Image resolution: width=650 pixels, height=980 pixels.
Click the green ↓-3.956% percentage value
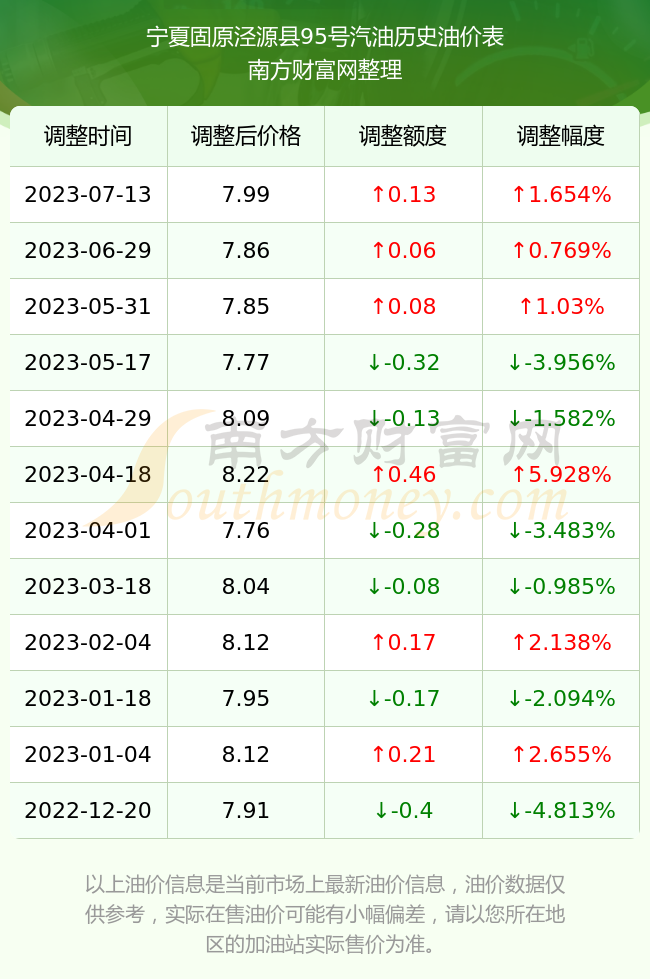pyautogui.click(x=561, y=362)
